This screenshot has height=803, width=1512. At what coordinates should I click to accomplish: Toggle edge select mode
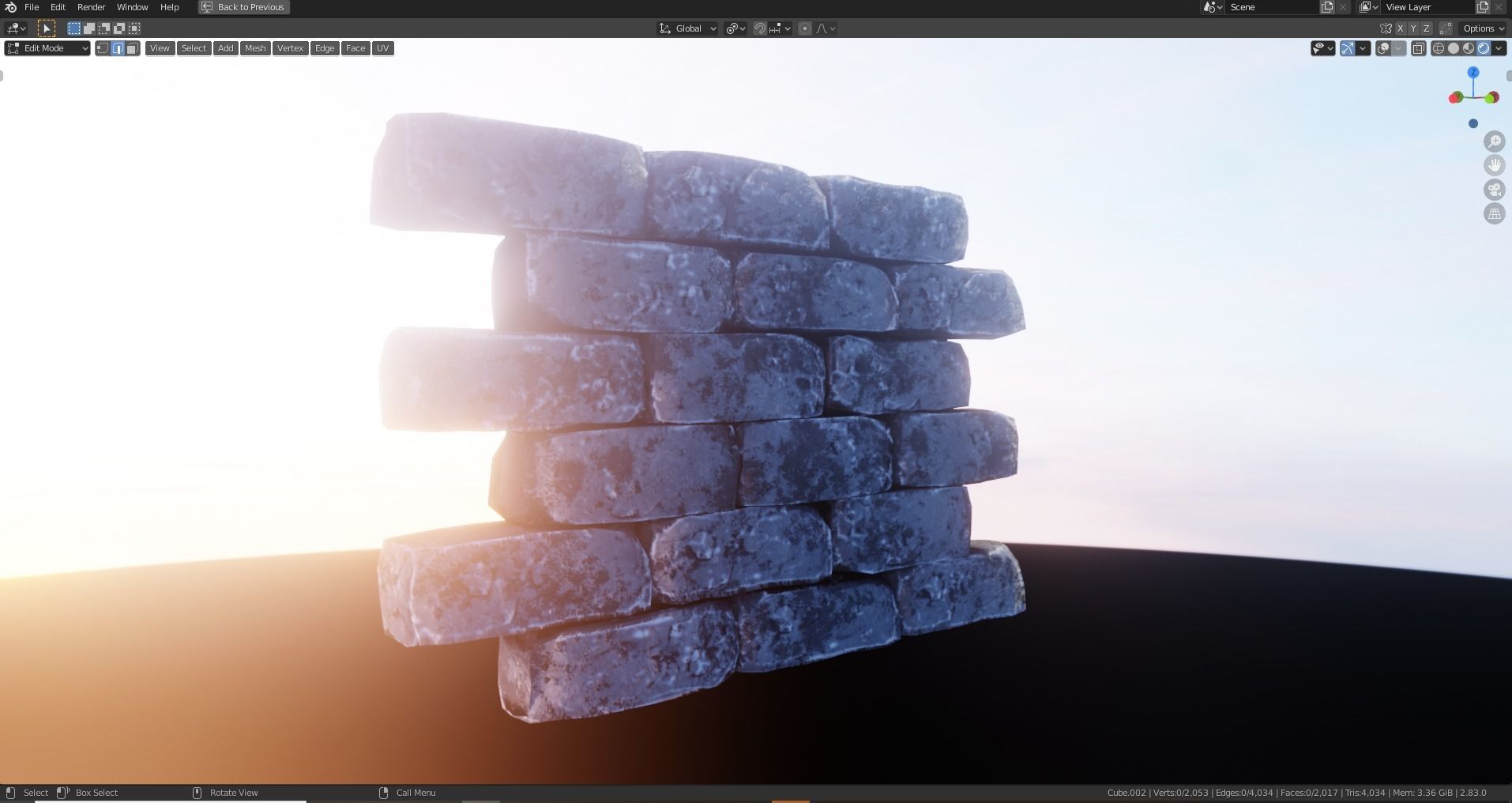coord(118,48)
